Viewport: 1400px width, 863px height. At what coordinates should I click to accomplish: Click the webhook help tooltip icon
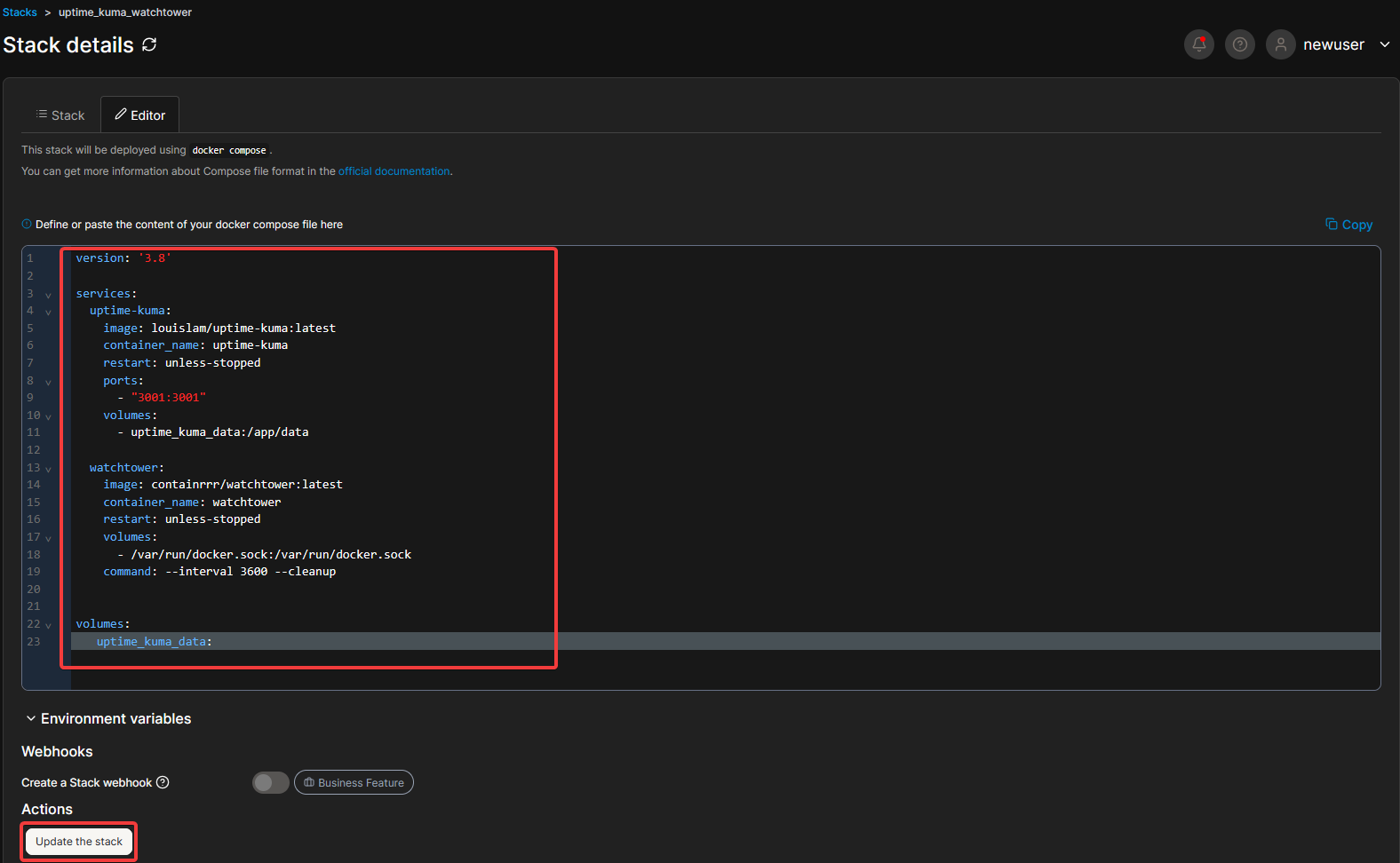tap(163, 782)
